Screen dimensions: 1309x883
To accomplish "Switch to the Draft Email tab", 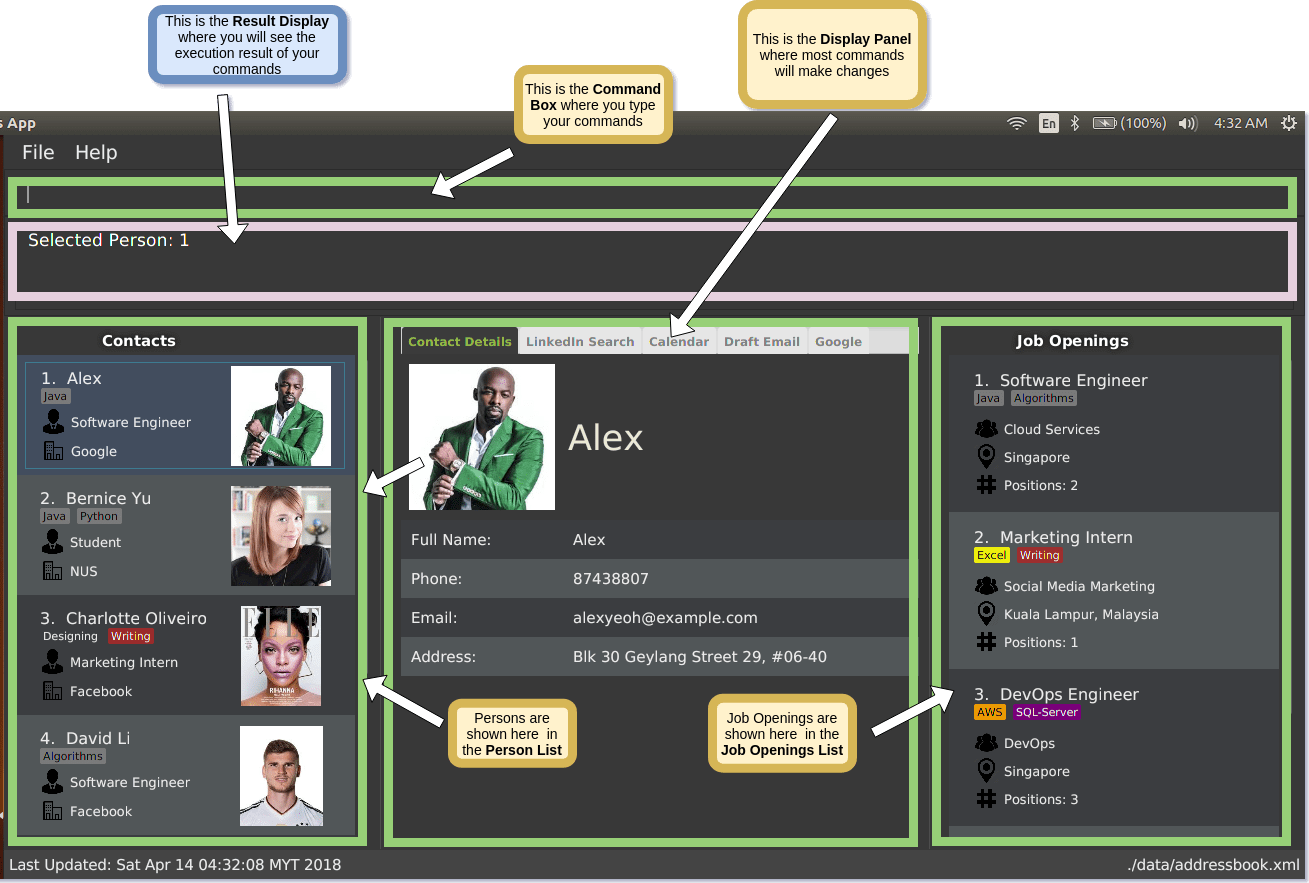I will (x=762, y=341).
